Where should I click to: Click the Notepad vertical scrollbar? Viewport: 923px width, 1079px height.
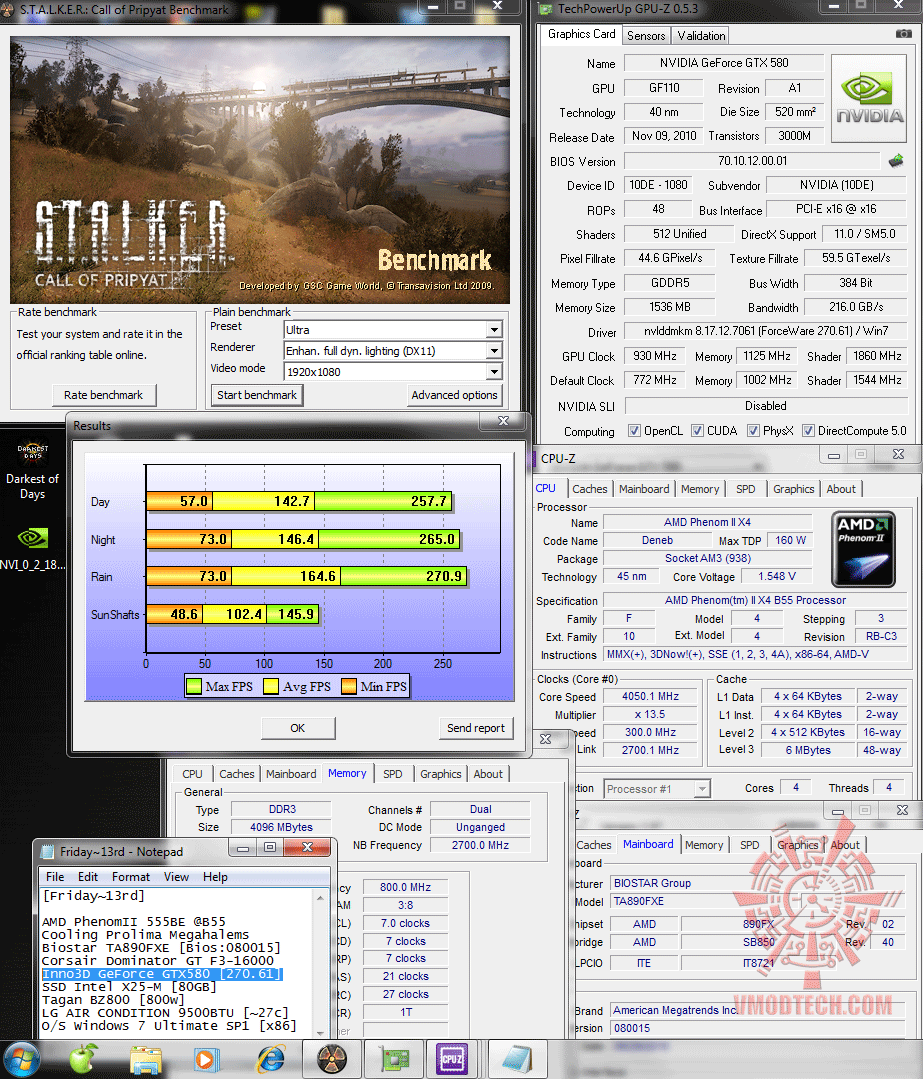click(x=320, y=965)
